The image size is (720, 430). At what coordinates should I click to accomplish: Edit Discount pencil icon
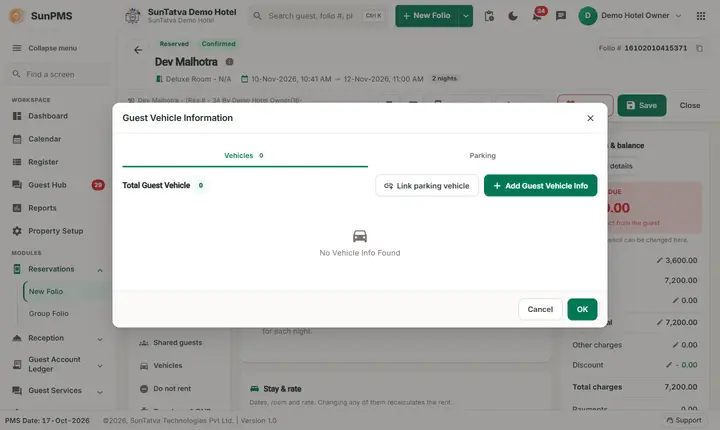pos(669,365)
